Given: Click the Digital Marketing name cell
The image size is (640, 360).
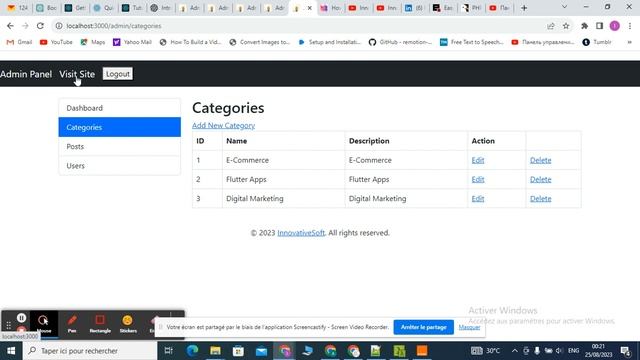Looking at the screenshot, I should click(x=283, y=198).
